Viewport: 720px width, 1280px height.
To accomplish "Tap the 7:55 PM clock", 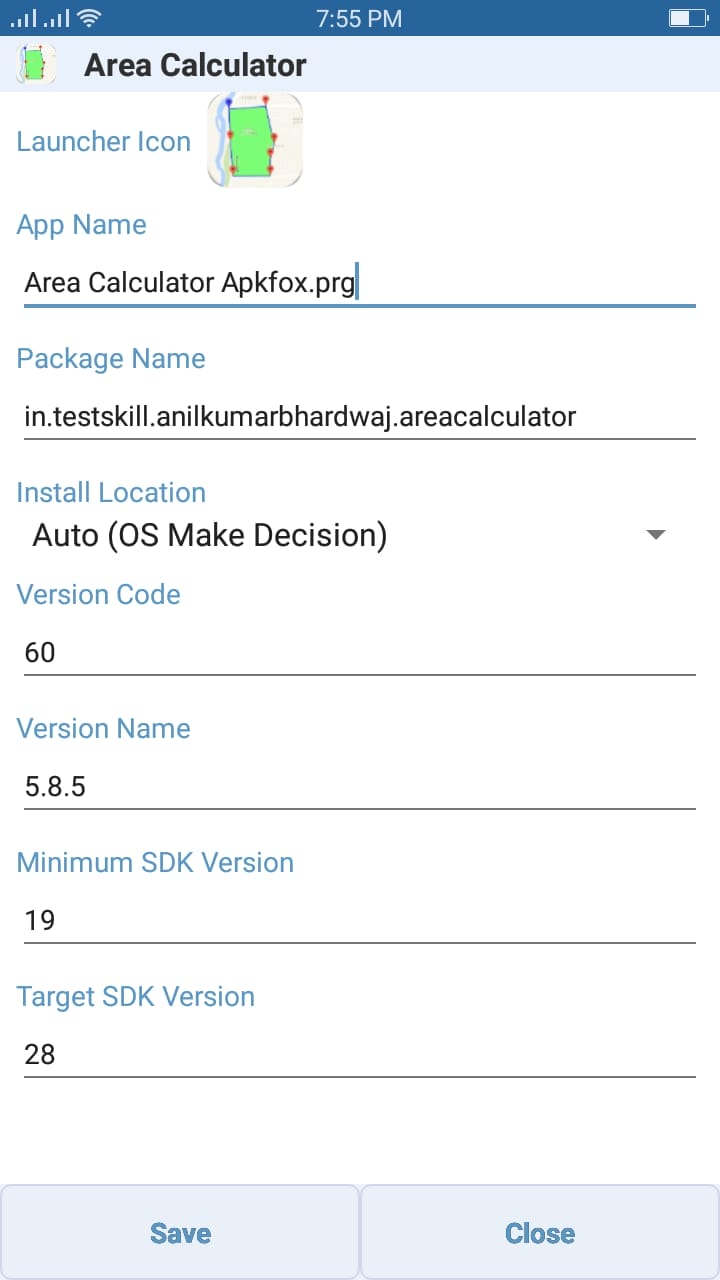I will coord(359,18).
